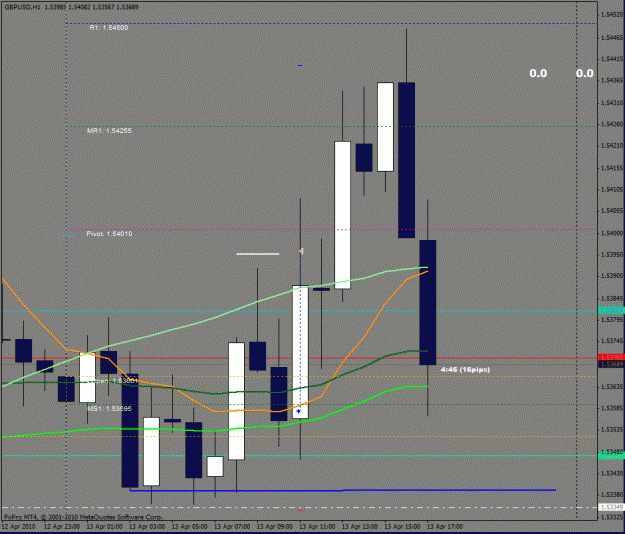Select the solid blue support line at chart bottom
The image size is (625, 534).
(x=343, y=490)
